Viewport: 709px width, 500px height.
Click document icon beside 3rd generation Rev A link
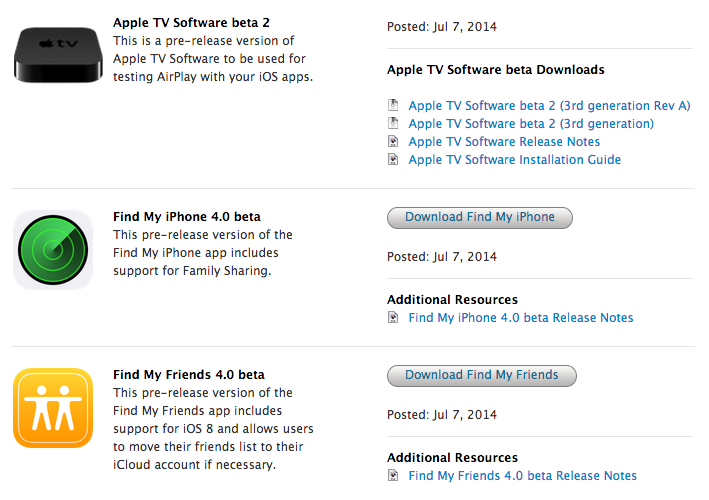[x=394, y=105]
